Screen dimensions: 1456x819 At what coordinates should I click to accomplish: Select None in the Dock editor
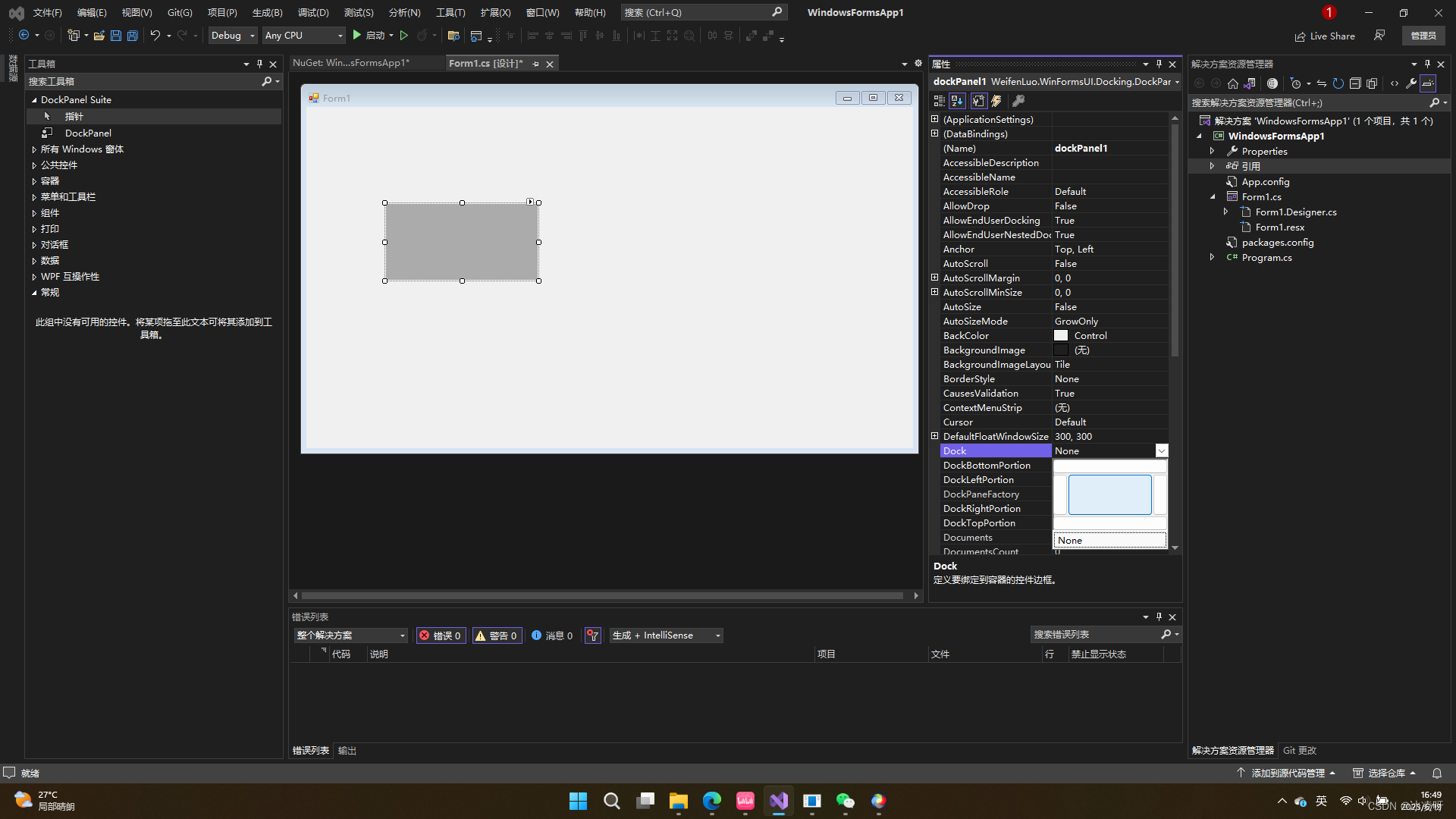1109,540
